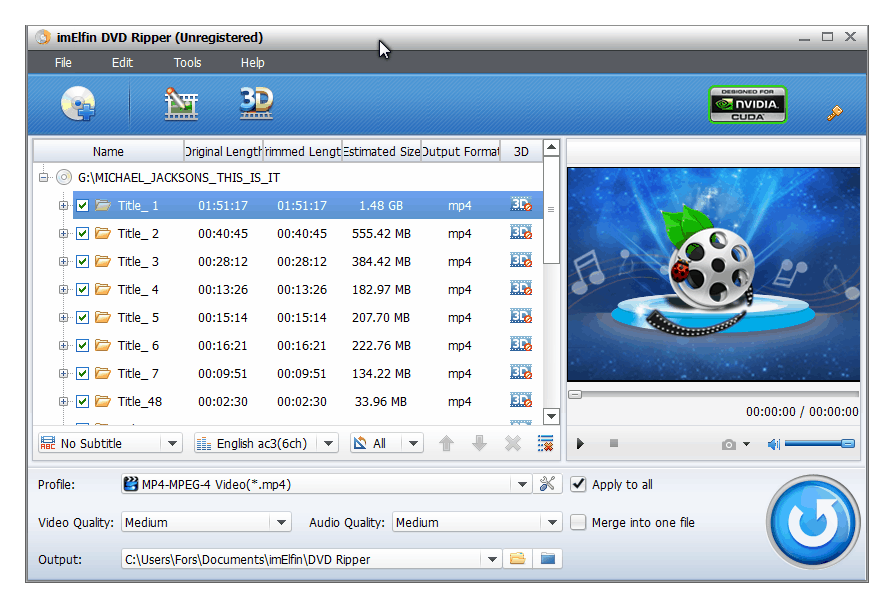Expand the Title_ 1 tree node
The width and height of the screenshot is (894, 608).
tap(63, 205)
